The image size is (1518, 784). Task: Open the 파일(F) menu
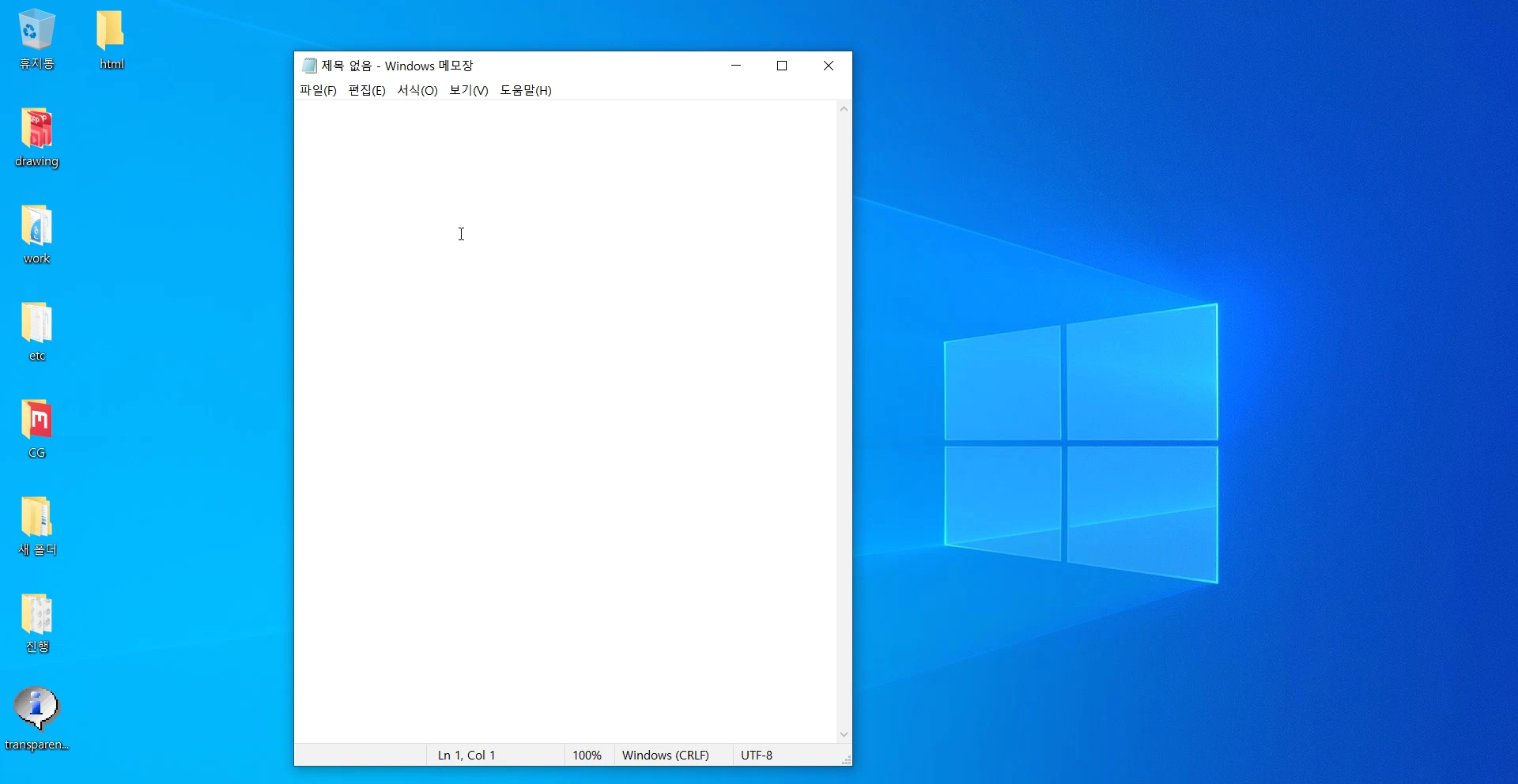tap(318, 90)
